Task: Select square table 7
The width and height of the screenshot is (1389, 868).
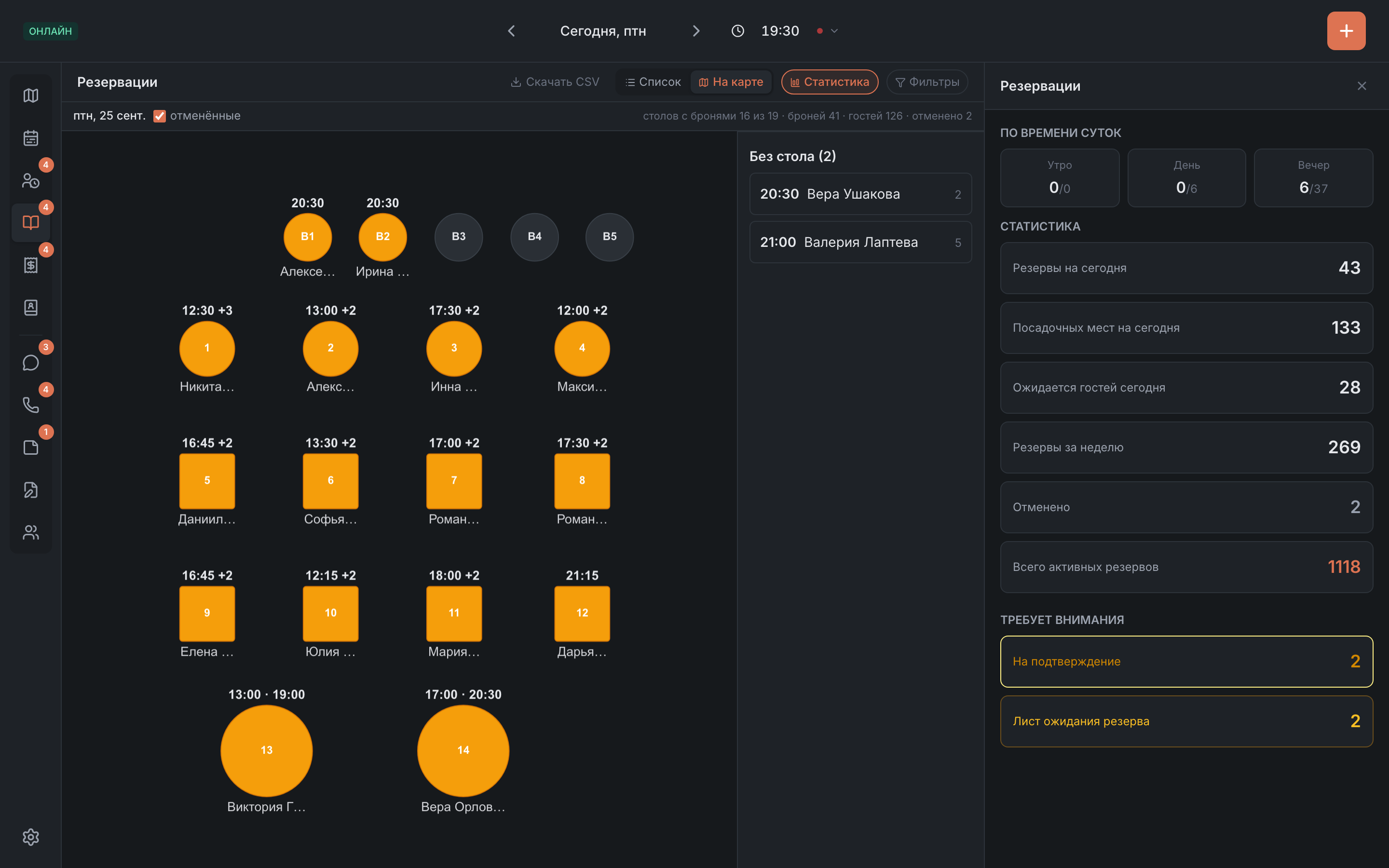Action: [454, 480]
